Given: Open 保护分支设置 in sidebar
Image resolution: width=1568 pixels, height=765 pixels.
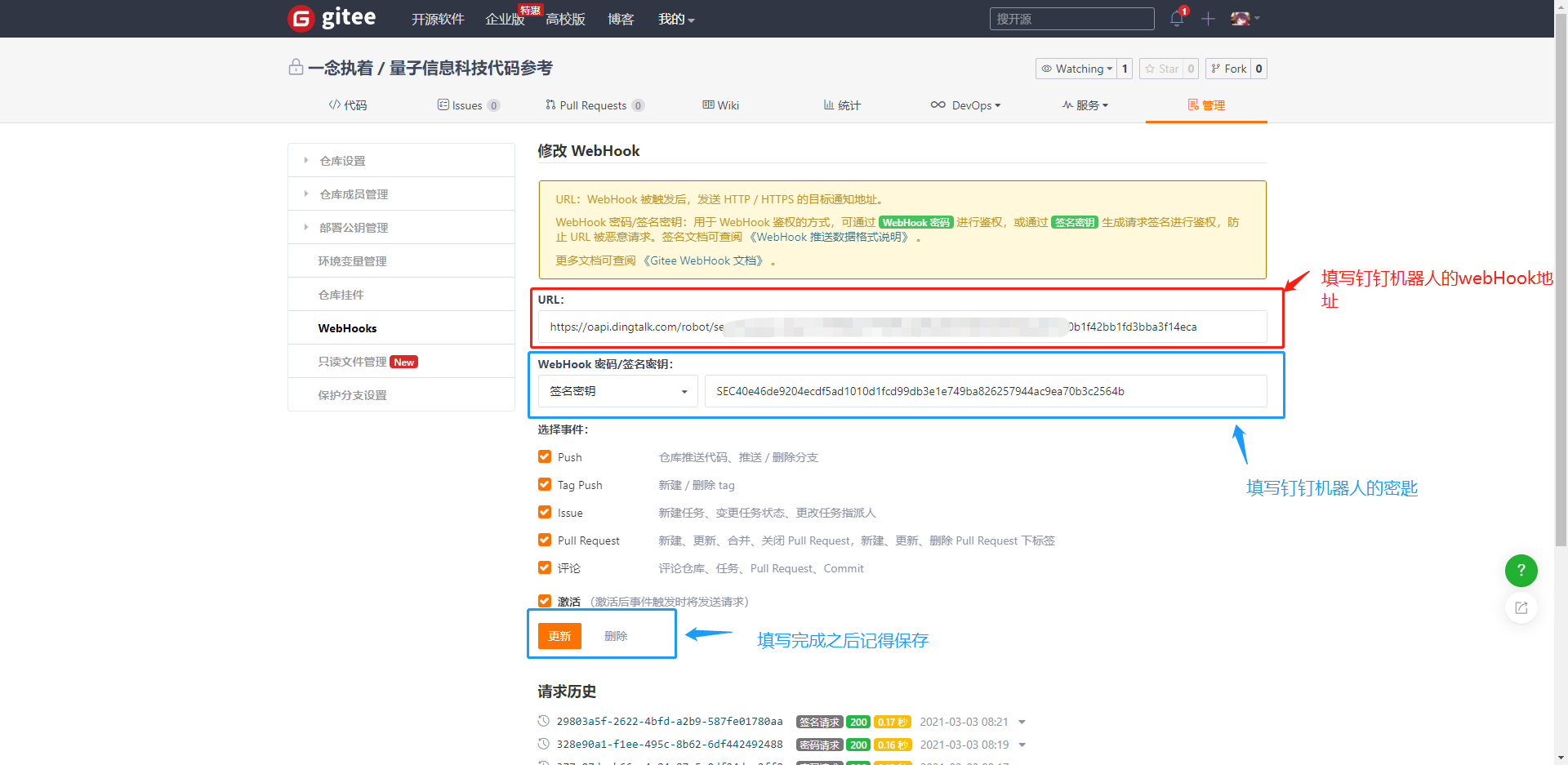Looking at the screenshot, I should coord(401,395).
